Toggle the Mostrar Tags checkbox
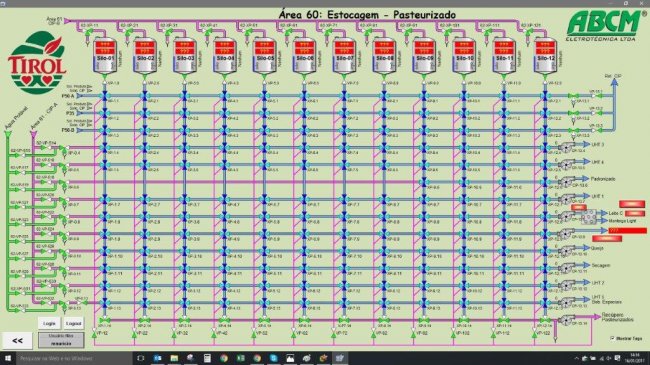 click(x=612, y=338)
